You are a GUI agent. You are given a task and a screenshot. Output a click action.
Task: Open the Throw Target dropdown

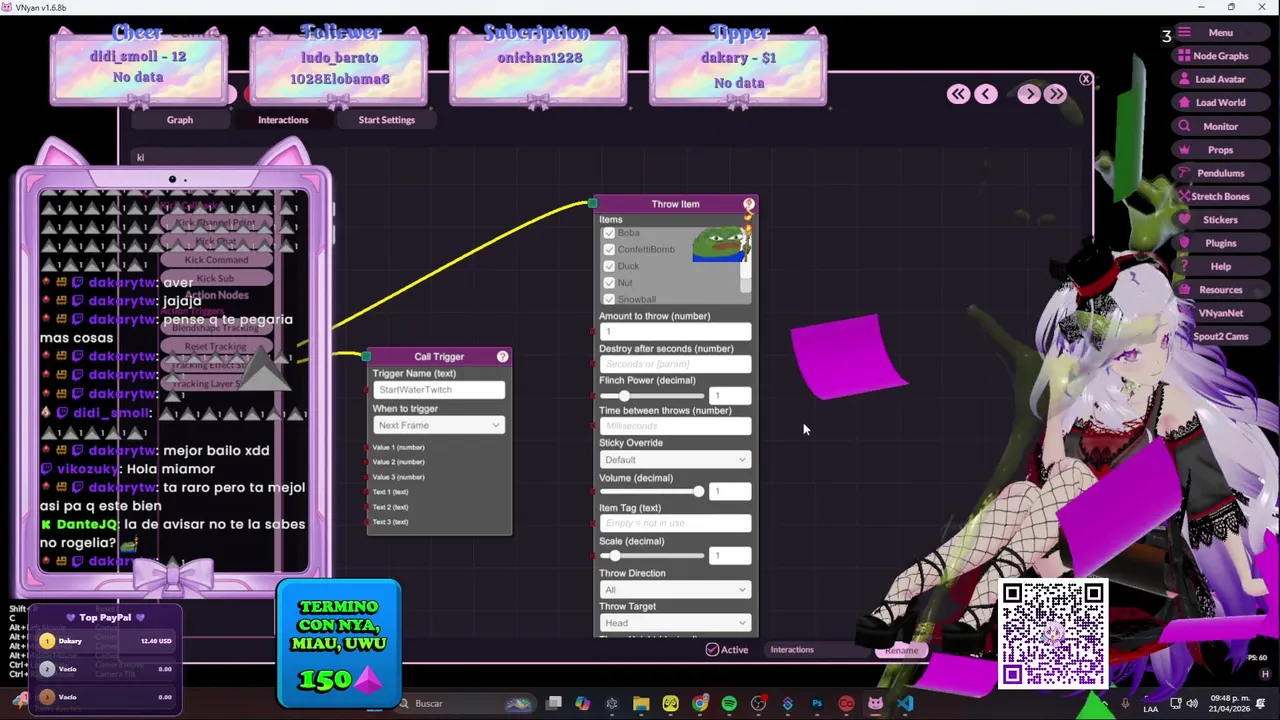point(674,623)
